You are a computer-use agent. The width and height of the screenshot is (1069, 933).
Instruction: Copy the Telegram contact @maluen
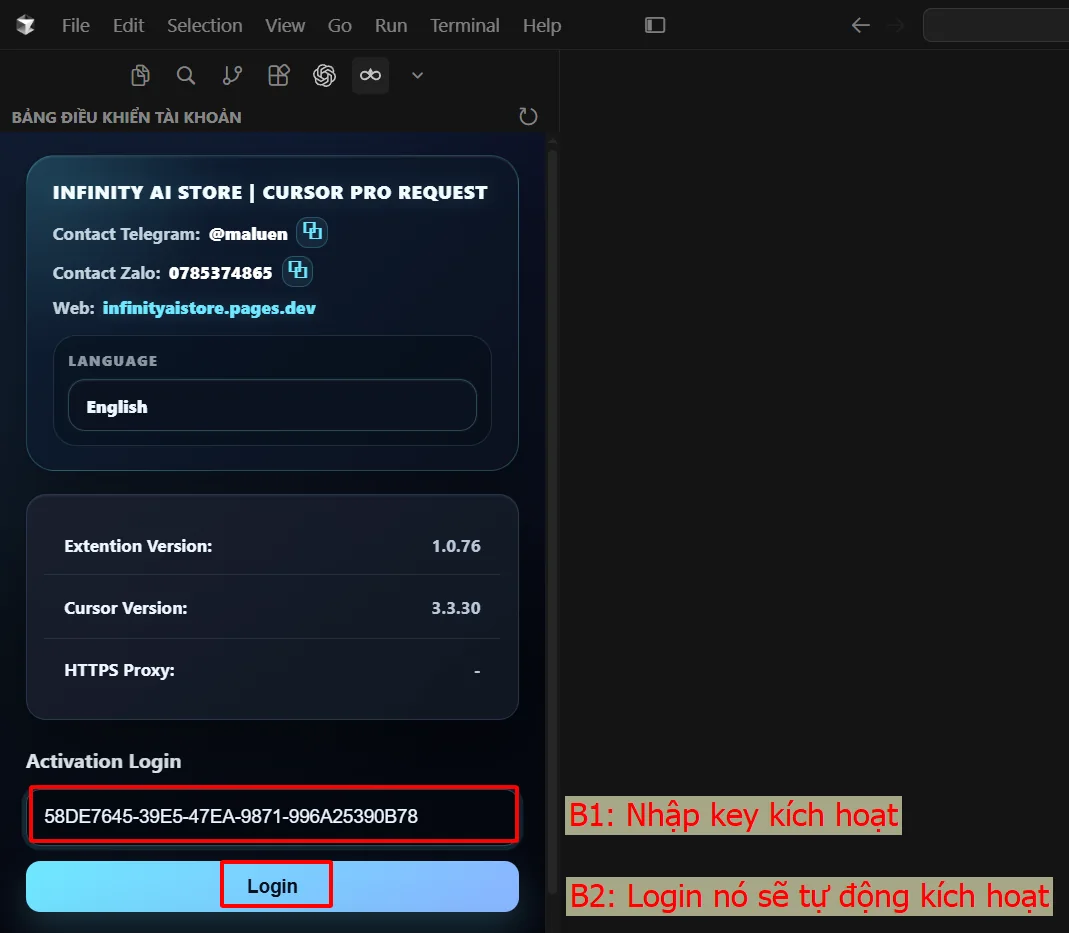click(312, 232)
